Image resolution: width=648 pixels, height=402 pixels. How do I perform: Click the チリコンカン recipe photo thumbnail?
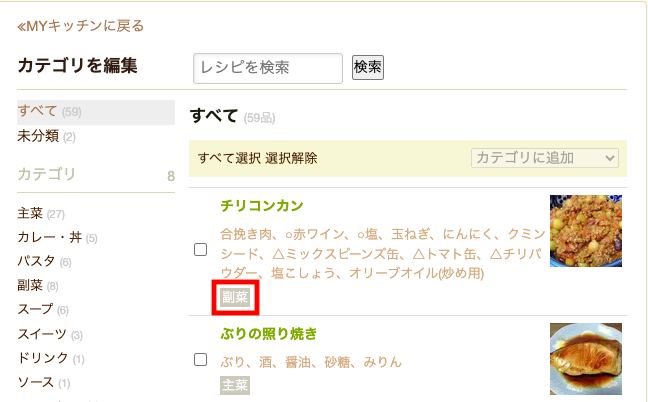tap(586, 231)
